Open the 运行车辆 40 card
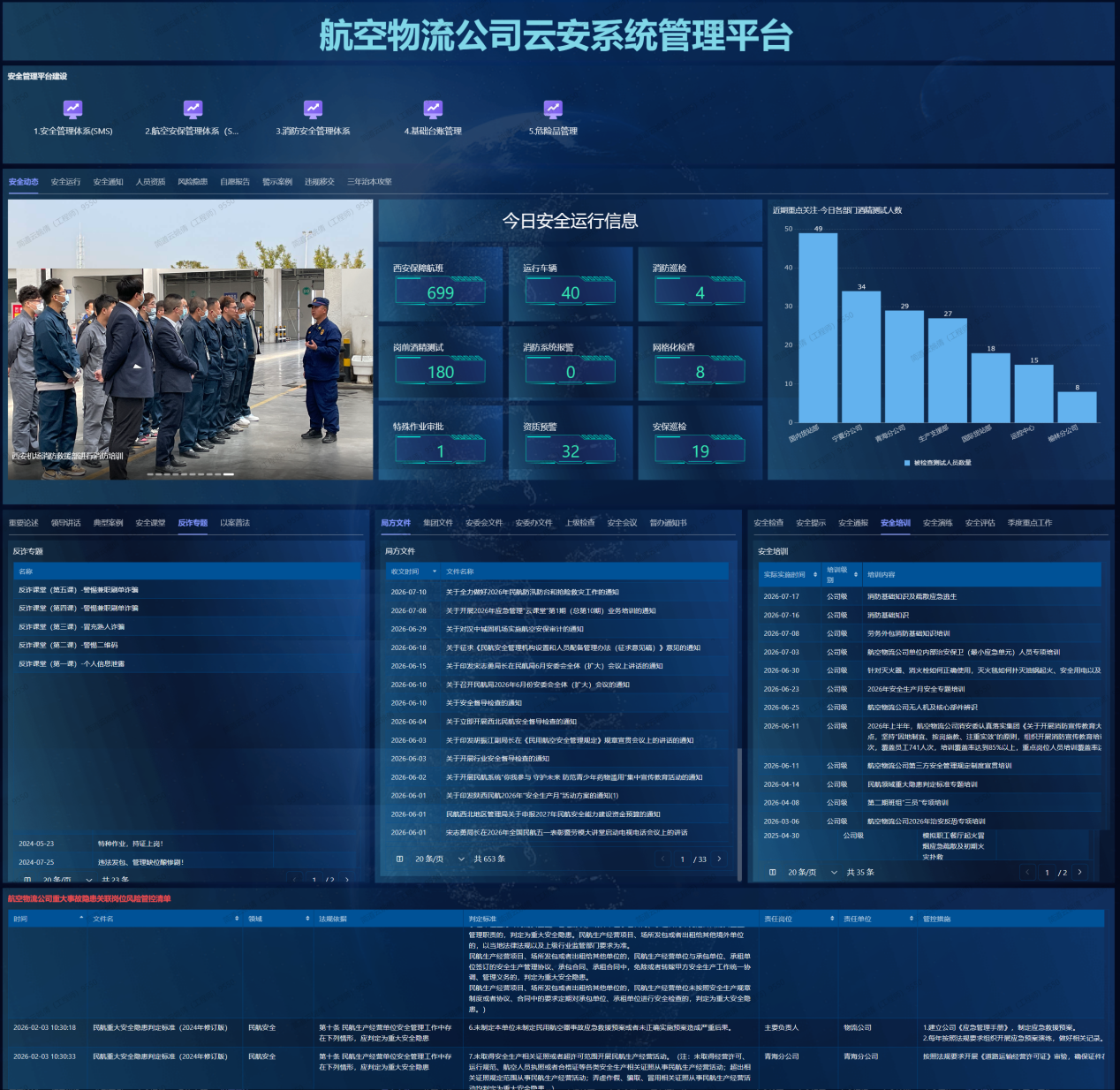This screenshot has width=1120, height=1090. [571, 284]
